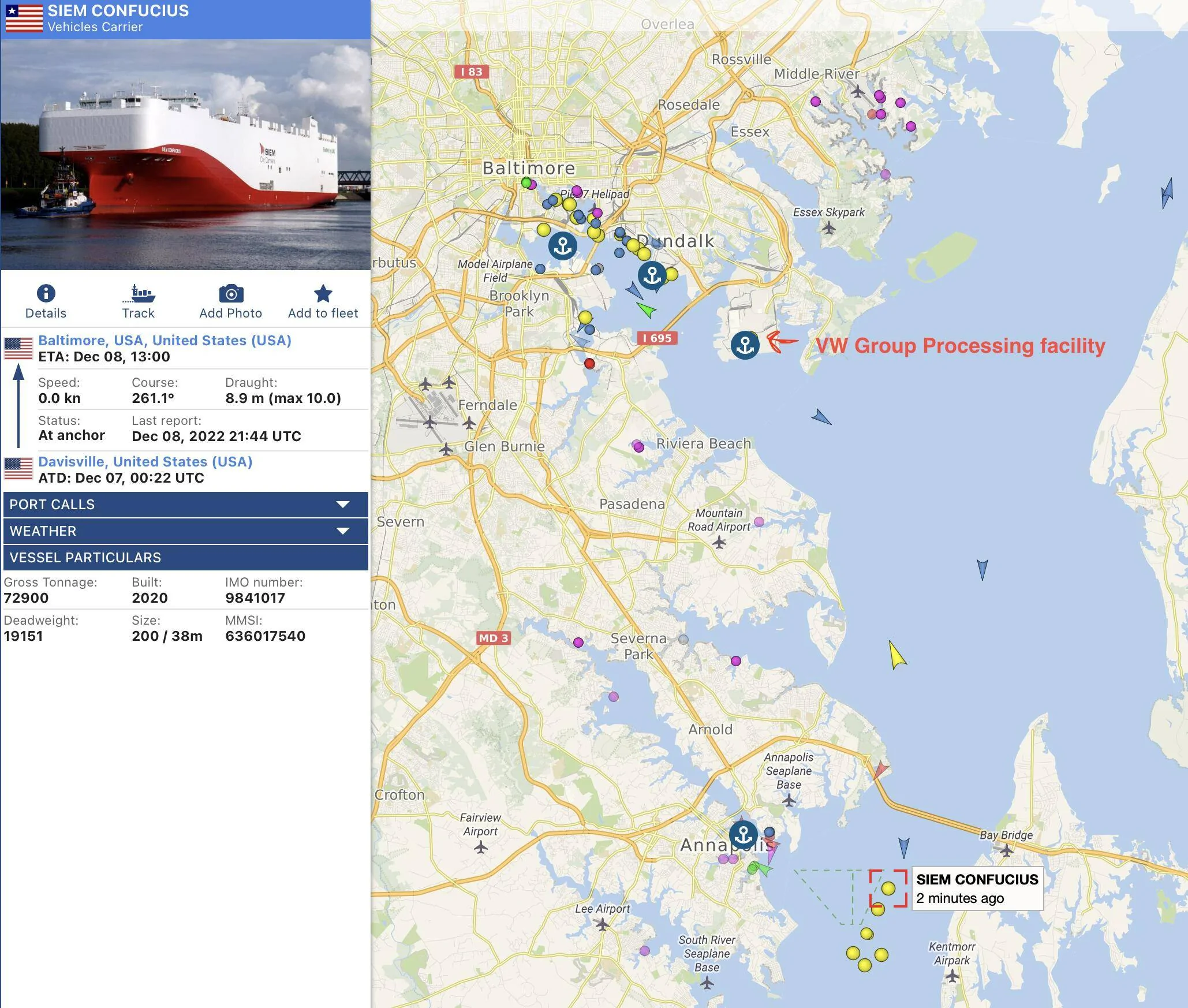Click the IMO number 9841017 value
1188x1008 pixels.
pos(255,598)
